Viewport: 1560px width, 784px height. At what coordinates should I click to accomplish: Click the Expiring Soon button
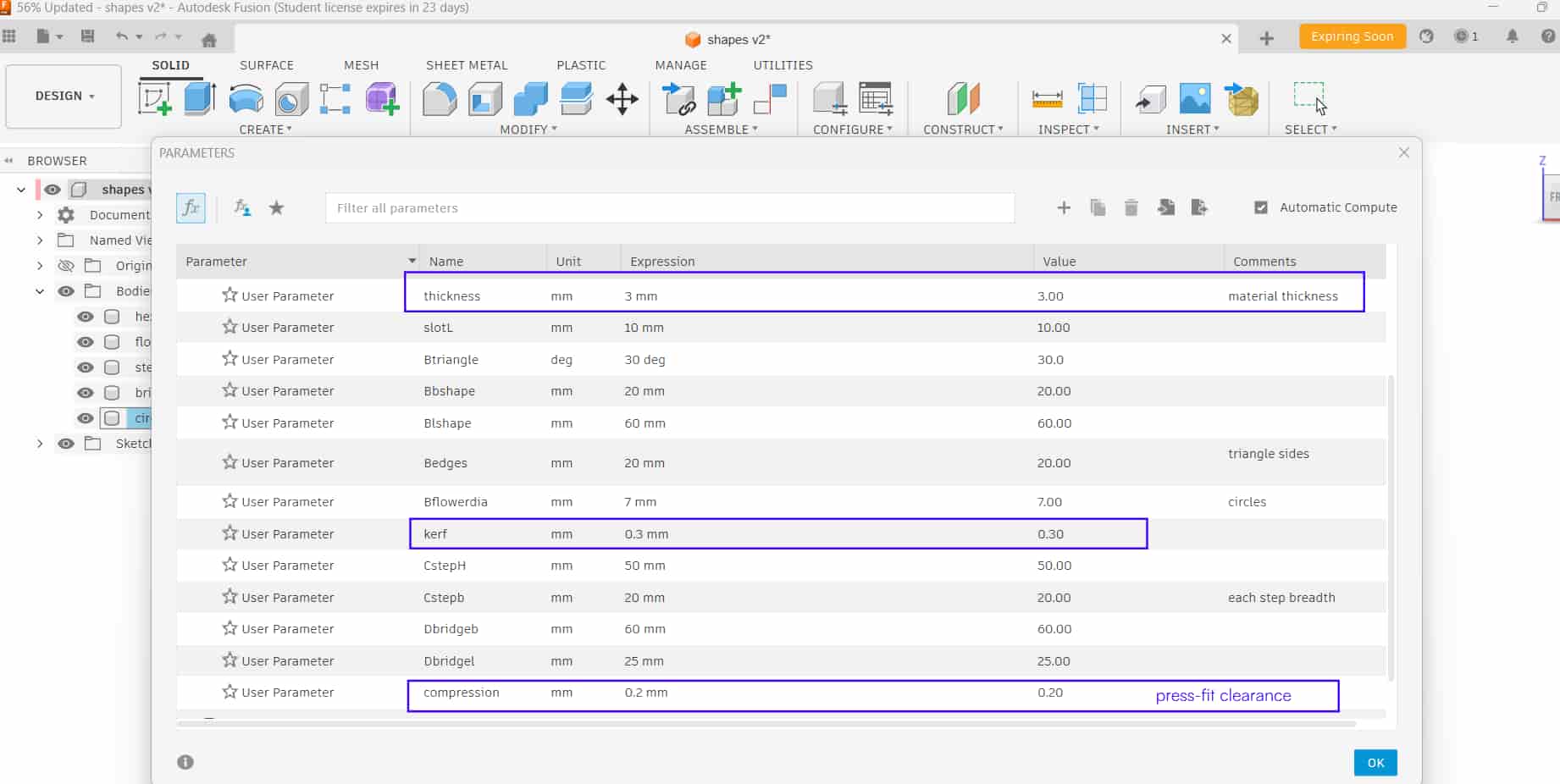1352,36
